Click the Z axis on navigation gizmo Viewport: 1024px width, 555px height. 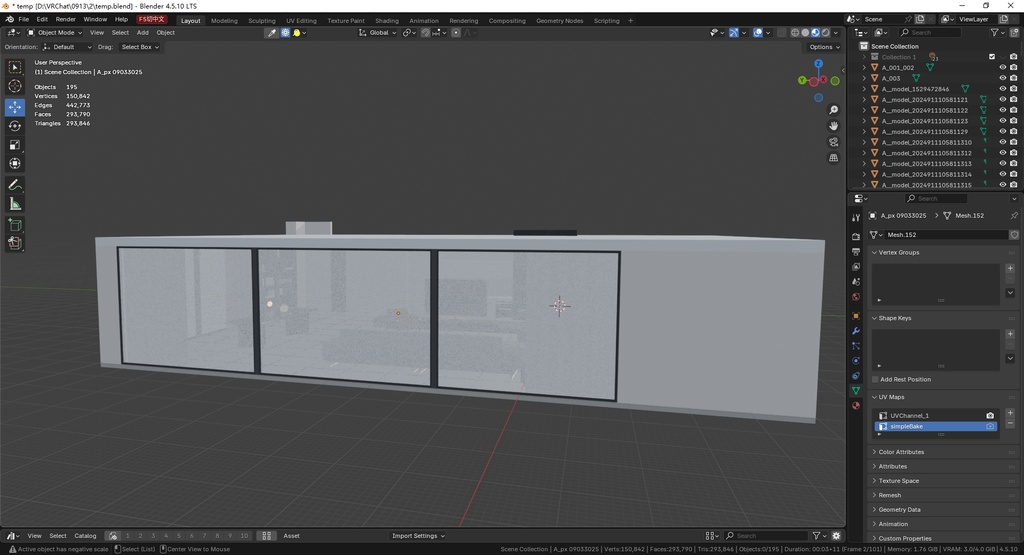[x=818, y=64]
